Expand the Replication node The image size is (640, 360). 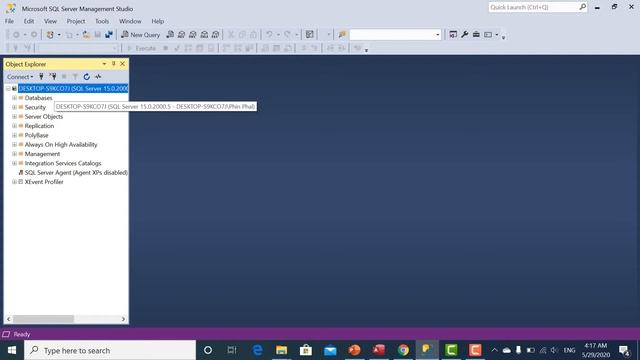pyautogui.click(x=14, y=126)
